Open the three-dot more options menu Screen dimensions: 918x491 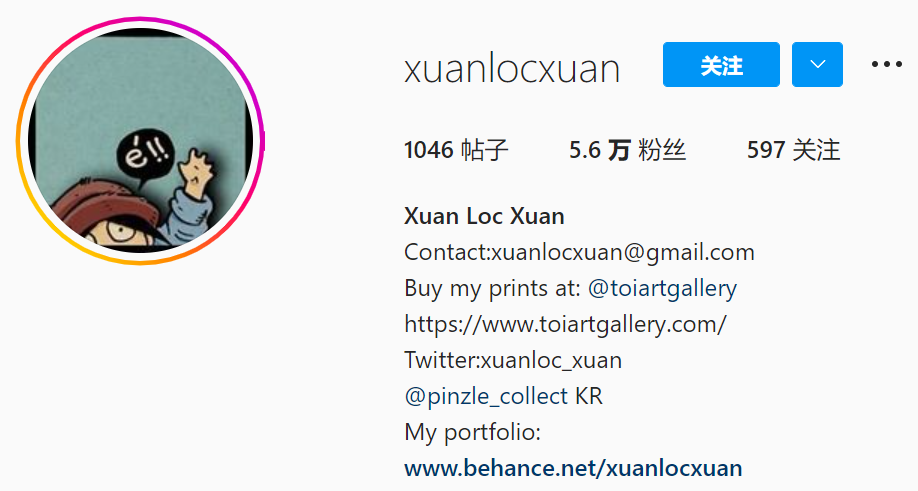[x=886, y=64]
